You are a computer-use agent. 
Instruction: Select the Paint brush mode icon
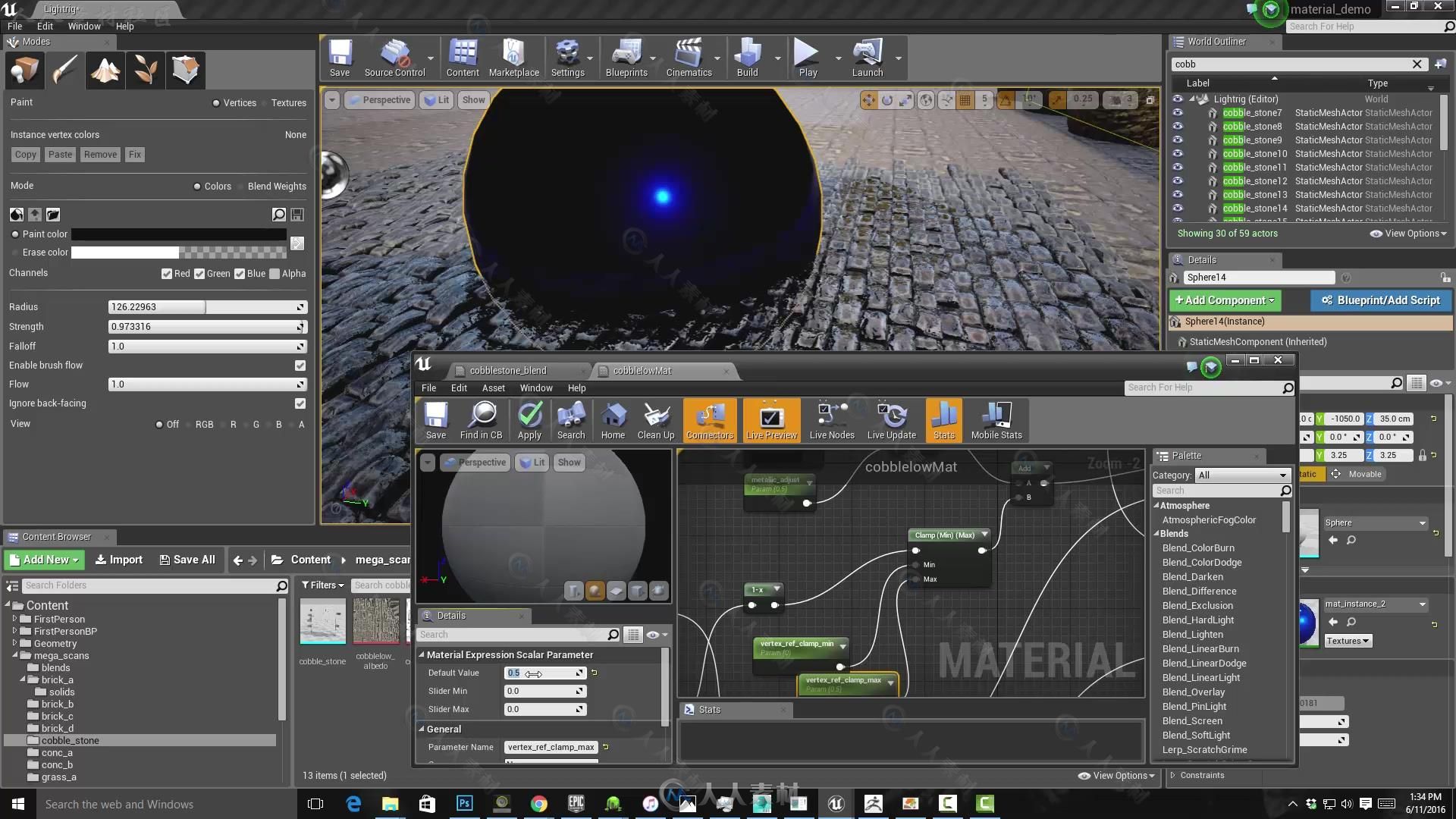[x=64, y=71]
